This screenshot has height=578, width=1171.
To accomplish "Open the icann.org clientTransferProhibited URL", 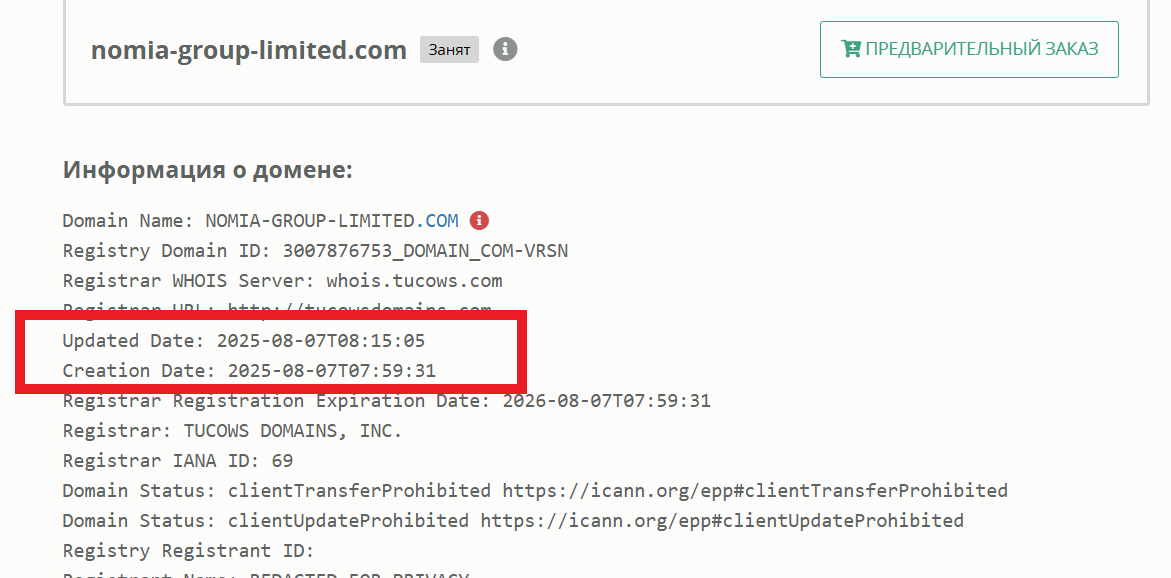I will [754, 491].
